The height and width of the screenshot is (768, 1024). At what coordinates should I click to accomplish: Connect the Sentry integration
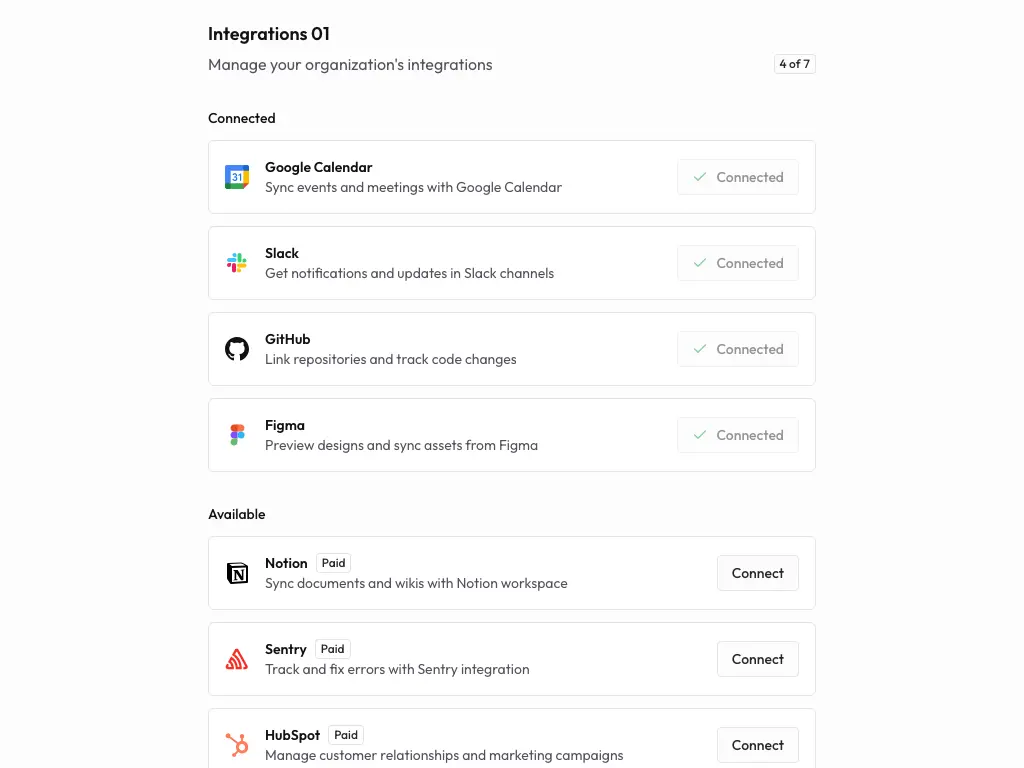757,659
